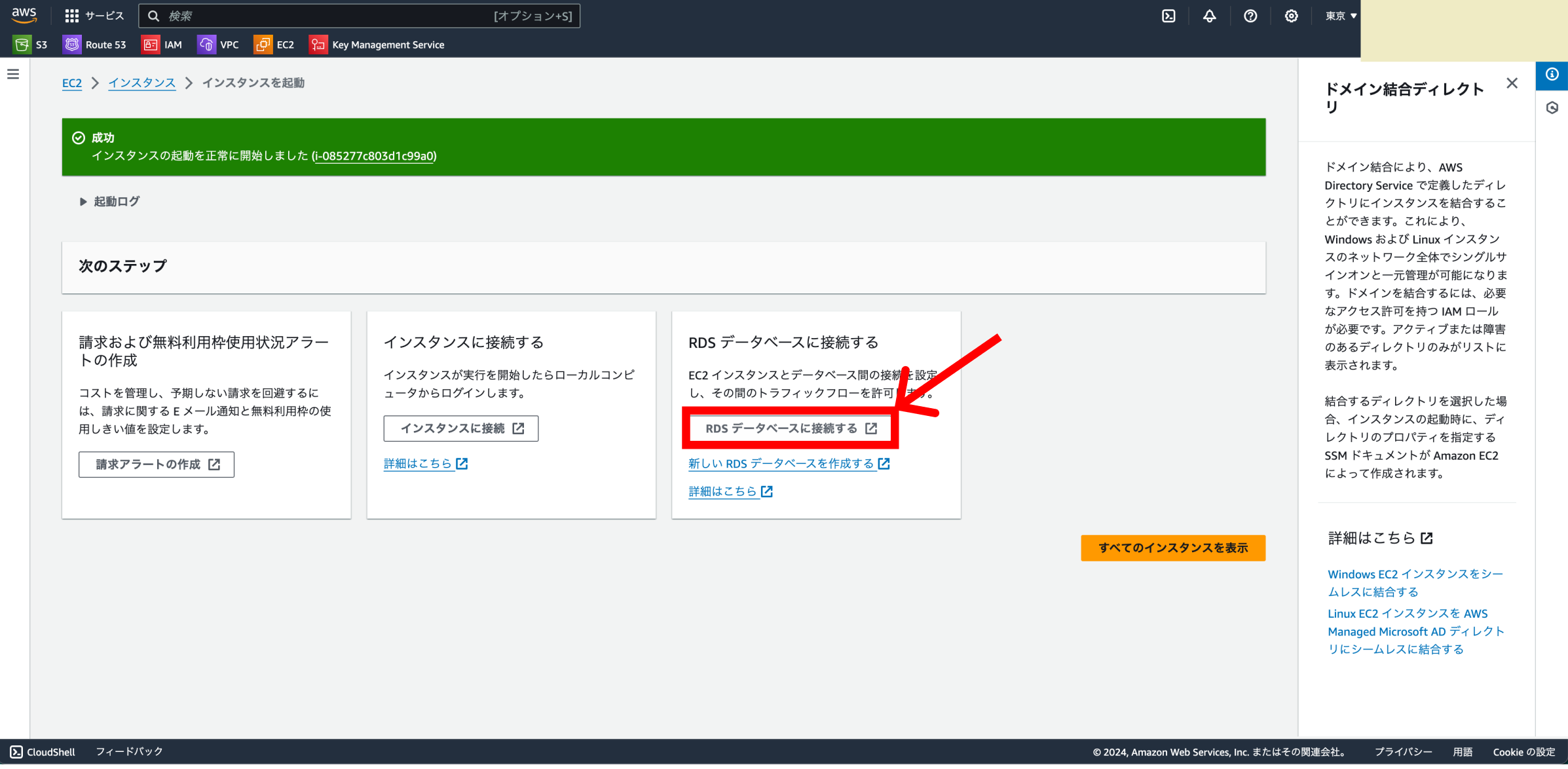
Task: Click the インスタンス breadcrumb link
Action: click(141, 83)
